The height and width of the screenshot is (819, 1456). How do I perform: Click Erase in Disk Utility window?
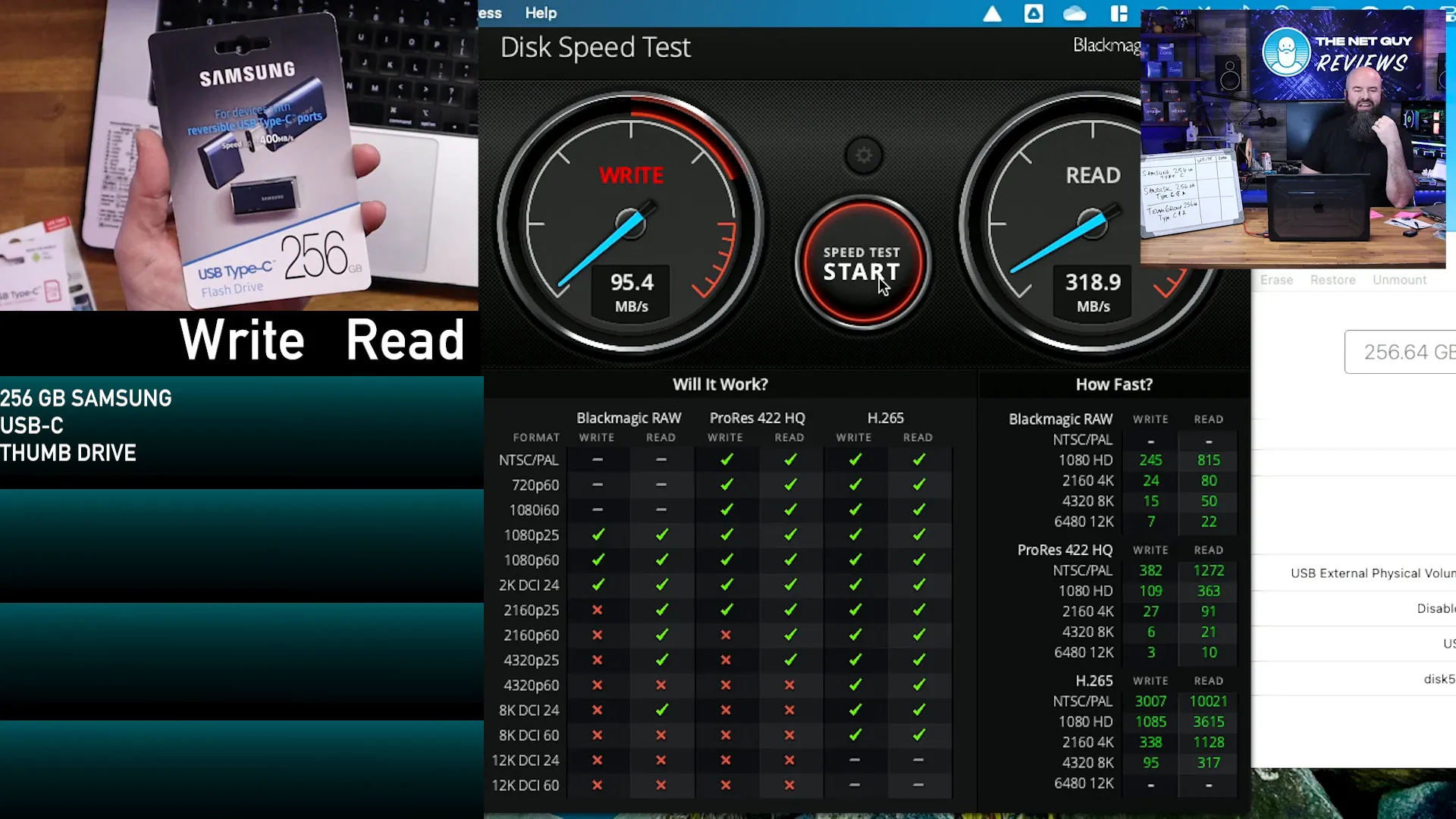click(1276, 280)
